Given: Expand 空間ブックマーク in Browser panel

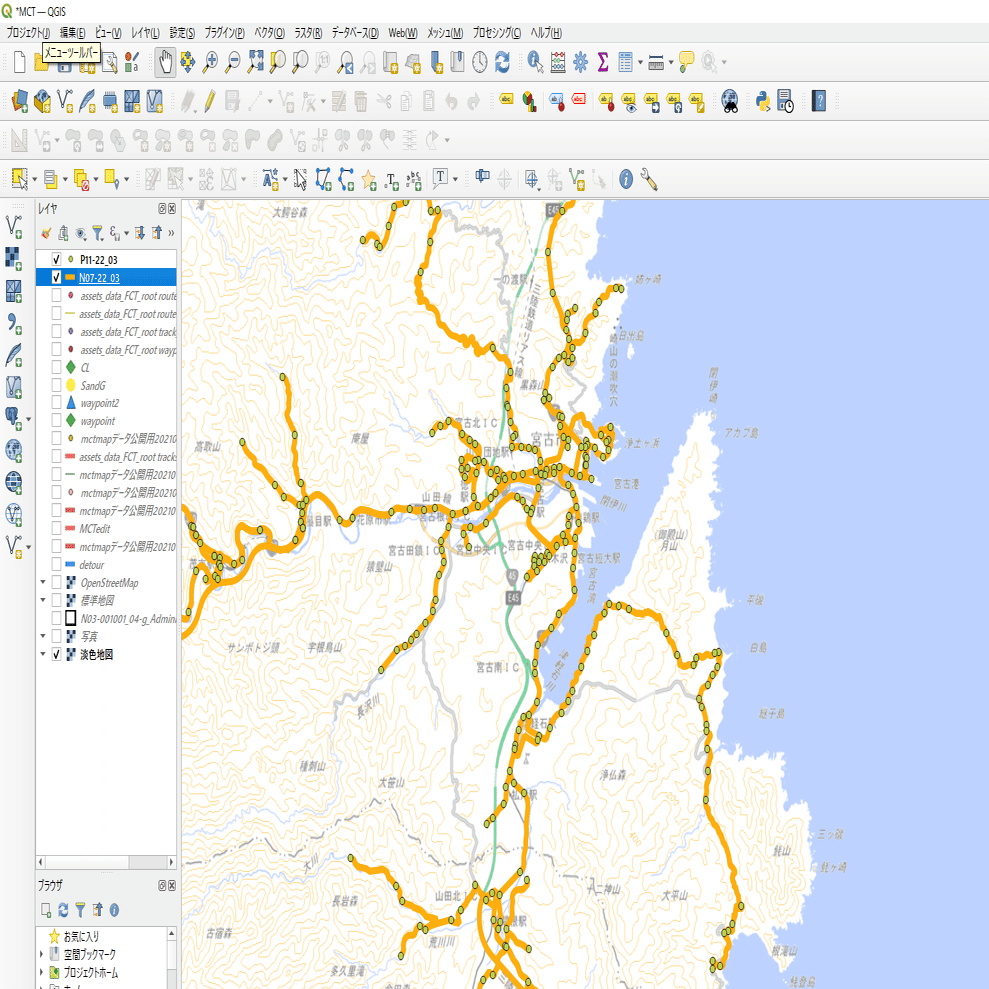Looking at the screenshot, I should click(x=42, y=954).
